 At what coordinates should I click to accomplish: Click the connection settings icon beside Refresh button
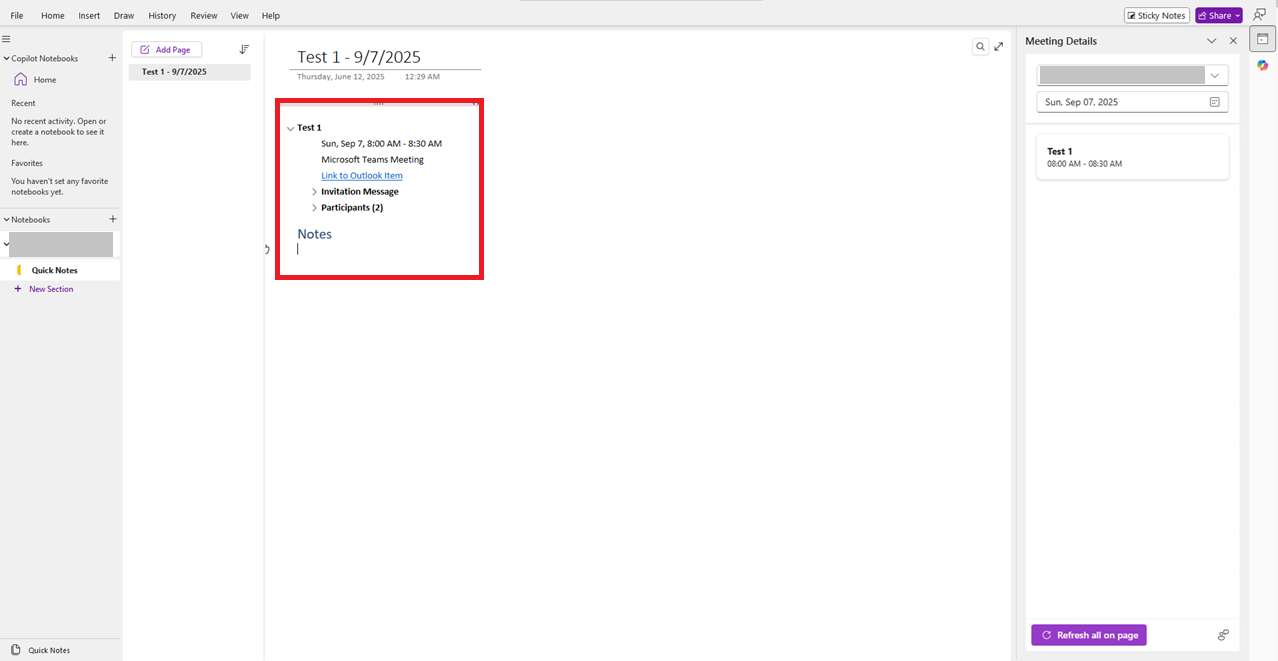[1223, 634]
